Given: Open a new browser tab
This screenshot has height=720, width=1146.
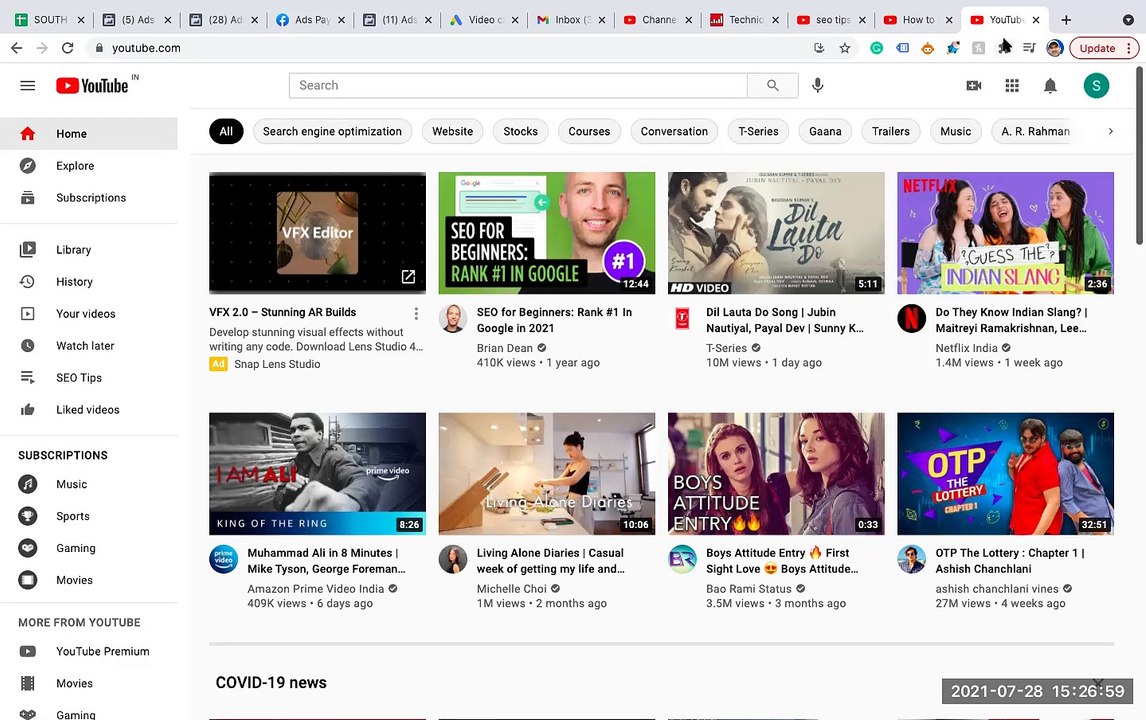Looking at the screenshot, I should [1066, 20].
